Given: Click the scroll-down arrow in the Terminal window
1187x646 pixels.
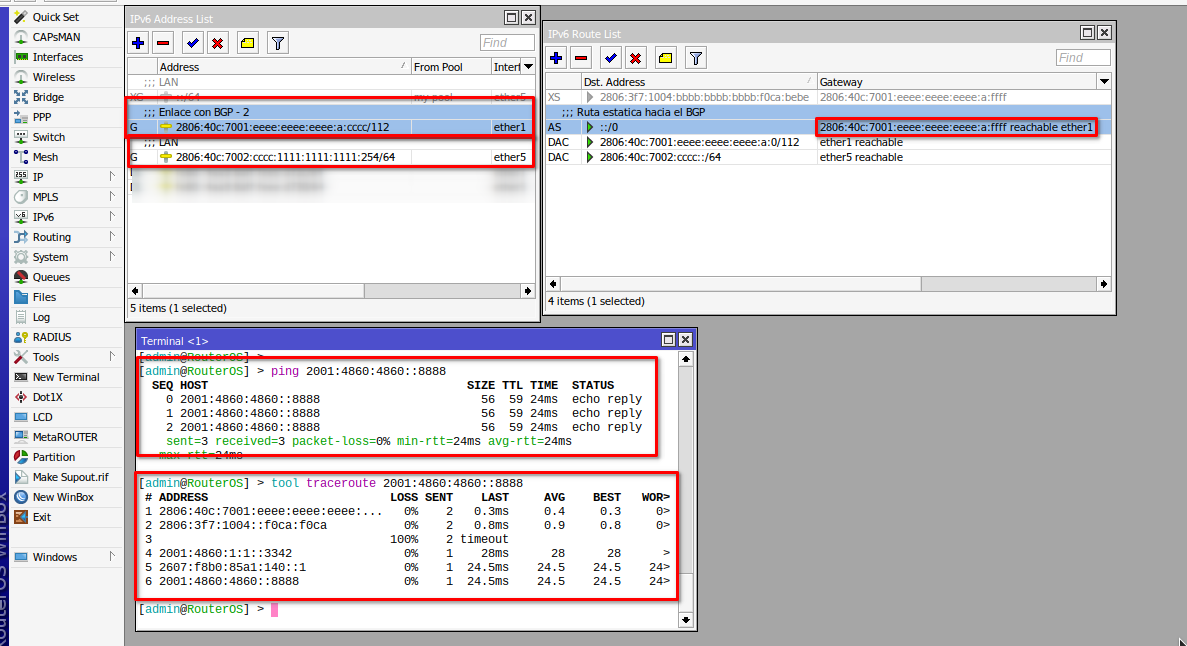Looking at the screenshot, I should click(x=686, y=619).
